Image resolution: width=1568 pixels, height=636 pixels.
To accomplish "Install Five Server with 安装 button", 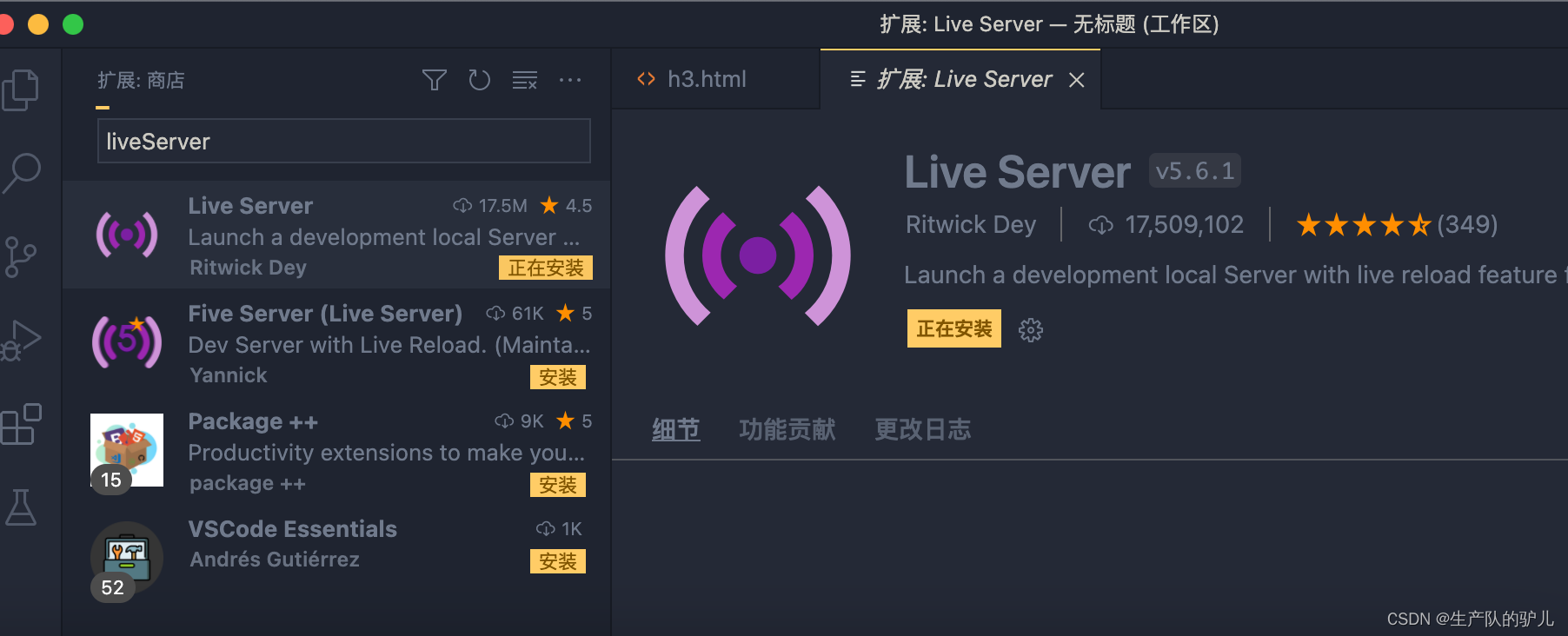I will [558, 377].
